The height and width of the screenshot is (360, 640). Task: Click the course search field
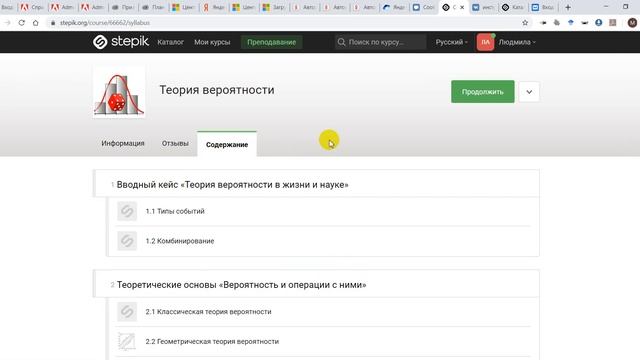tap(380, 42)
